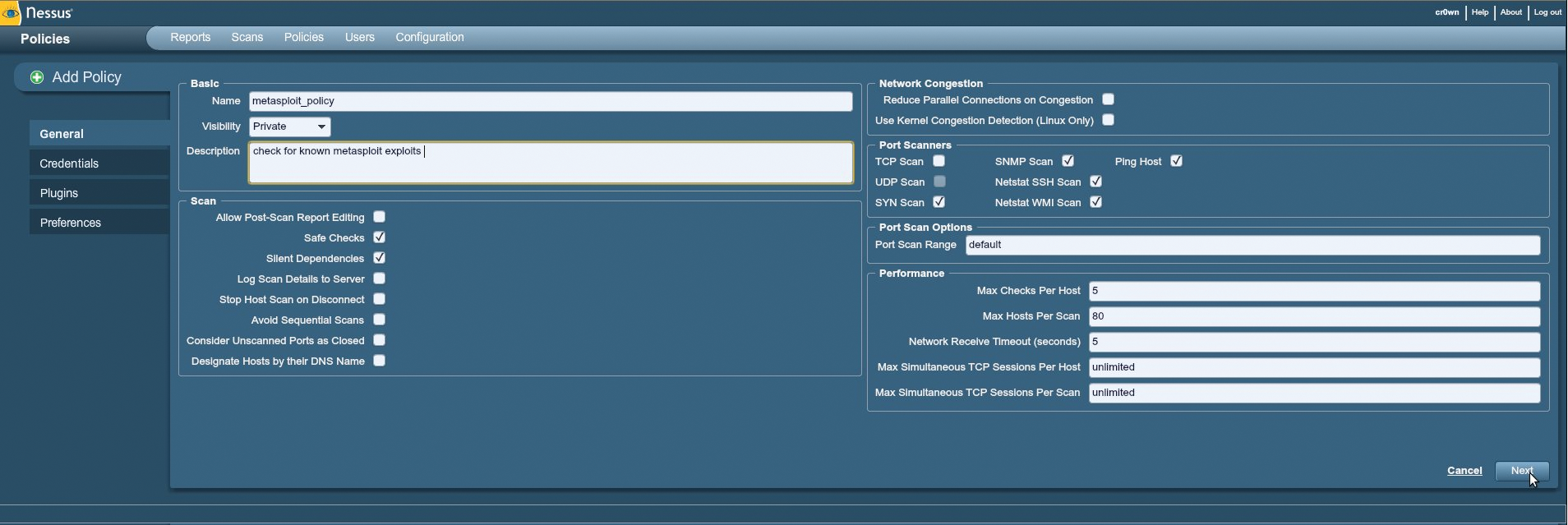Enable Avoid Sequential Scans option
1568x525 pixels.
[379, 320]
